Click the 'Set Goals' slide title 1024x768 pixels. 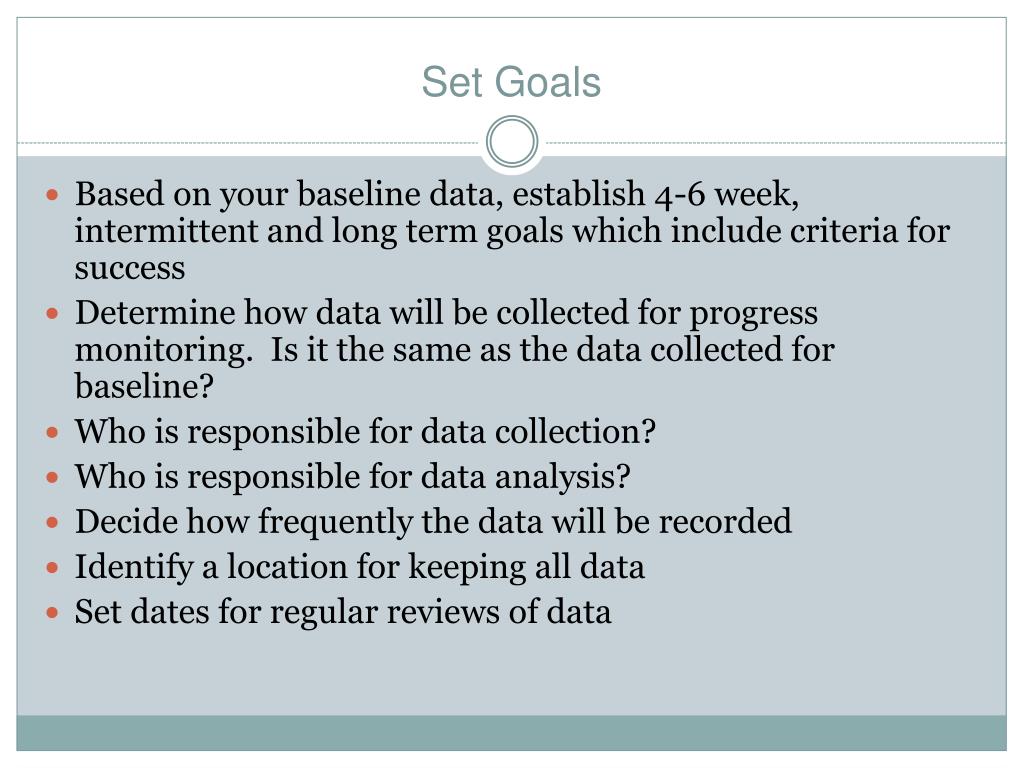click(511, 82)
